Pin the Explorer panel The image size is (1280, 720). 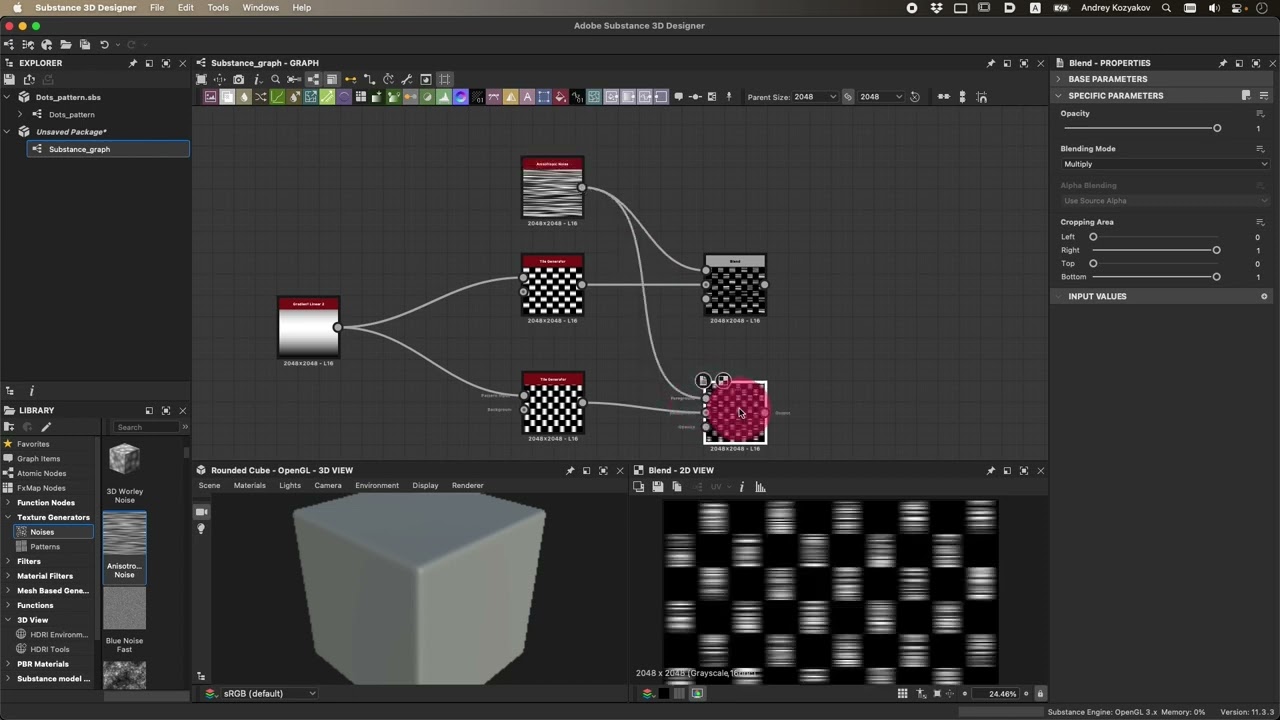point(132,63)
